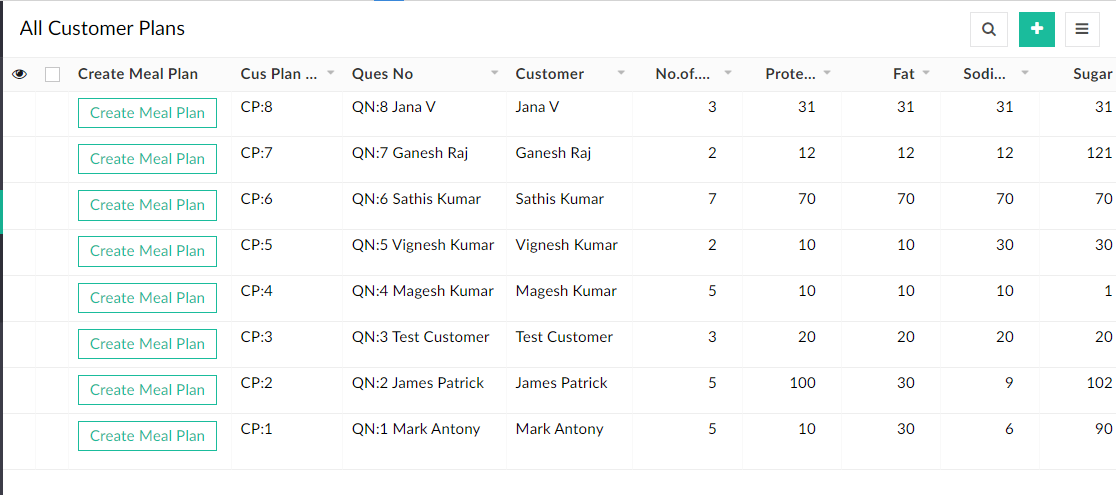
Task: Click the CP:4 plan number cell
Action: pos(256,291)
